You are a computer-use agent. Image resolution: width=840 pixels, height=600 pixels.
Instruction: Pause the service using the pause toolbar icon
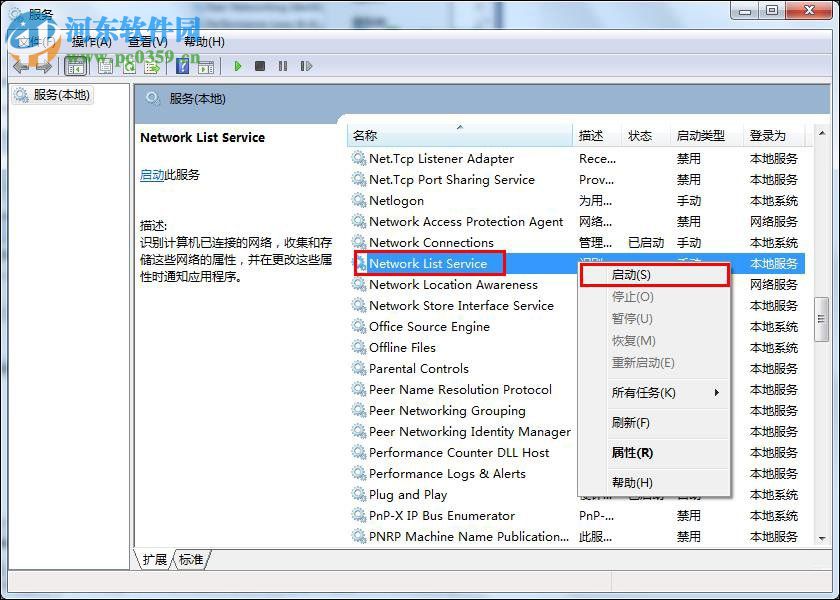point(283,66)
